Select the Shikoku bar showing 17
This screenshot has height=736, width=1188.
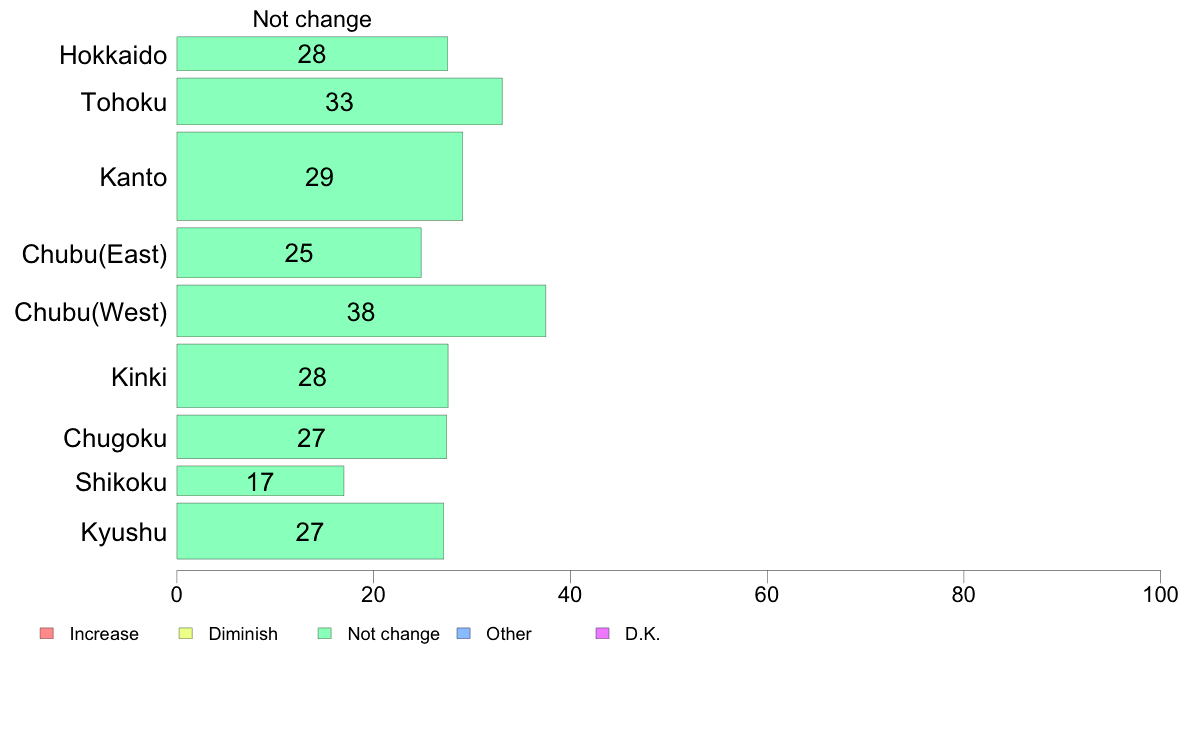point(260,481)
